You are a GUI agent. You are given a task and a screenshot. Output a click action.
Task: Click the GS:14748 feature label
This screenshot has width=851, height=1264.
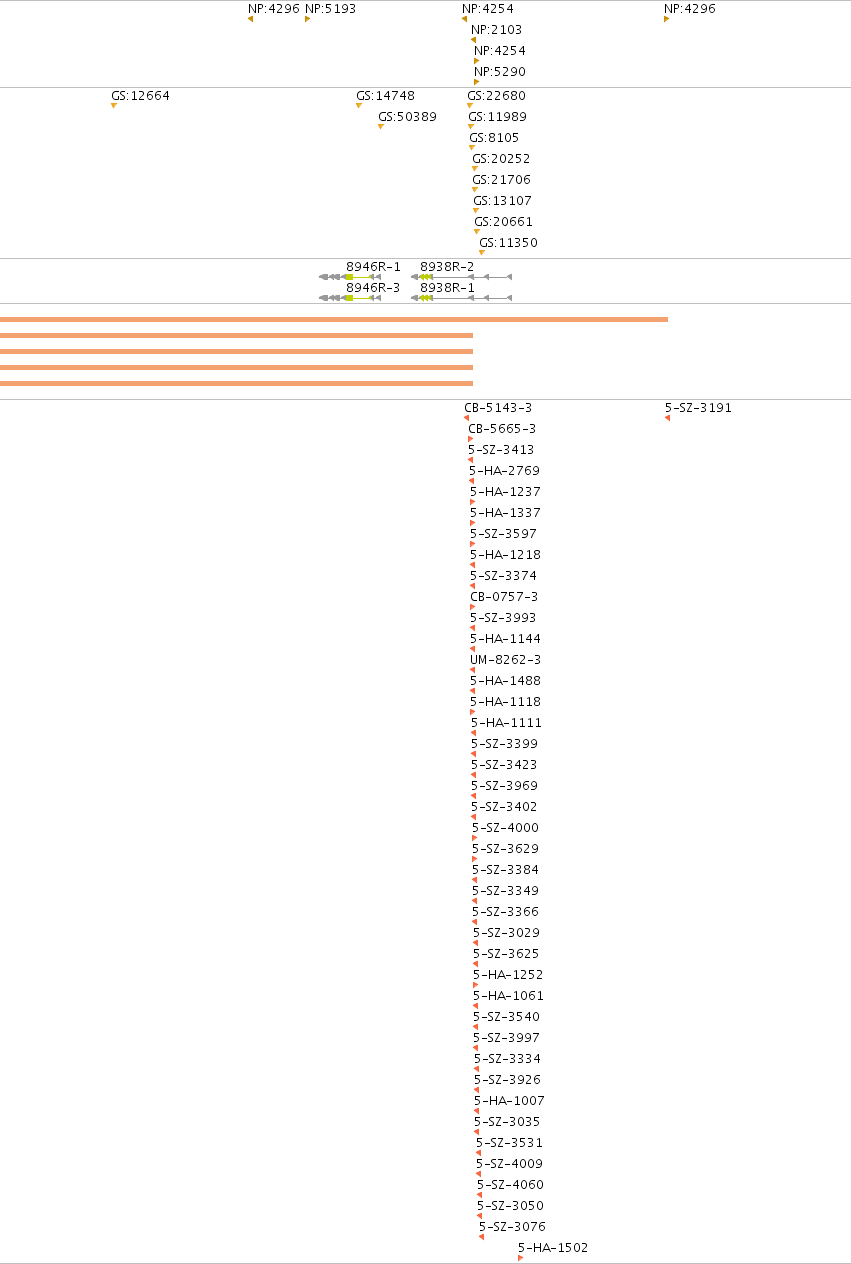point(385,96)
